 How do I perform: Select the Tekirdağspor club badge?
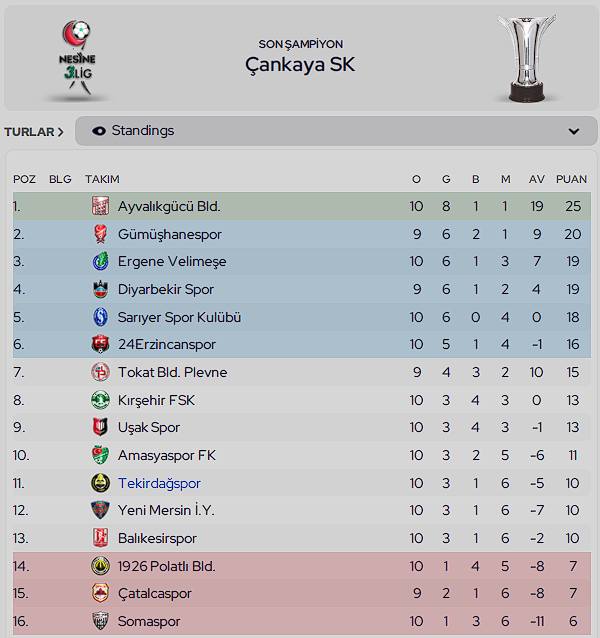(100, 483)
